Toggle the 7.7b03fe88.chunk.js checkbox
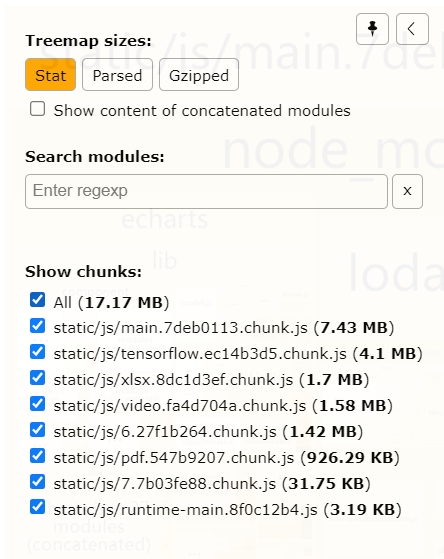The height and width of the screenshot is (559, 444). [x=37, y=482]
